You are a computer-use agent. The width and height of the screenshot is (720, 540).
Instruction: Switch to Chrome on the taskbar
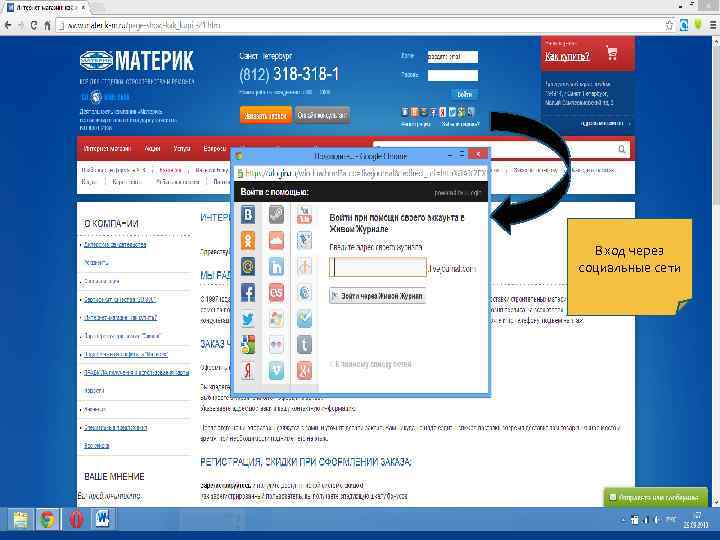tap(47, 519)
